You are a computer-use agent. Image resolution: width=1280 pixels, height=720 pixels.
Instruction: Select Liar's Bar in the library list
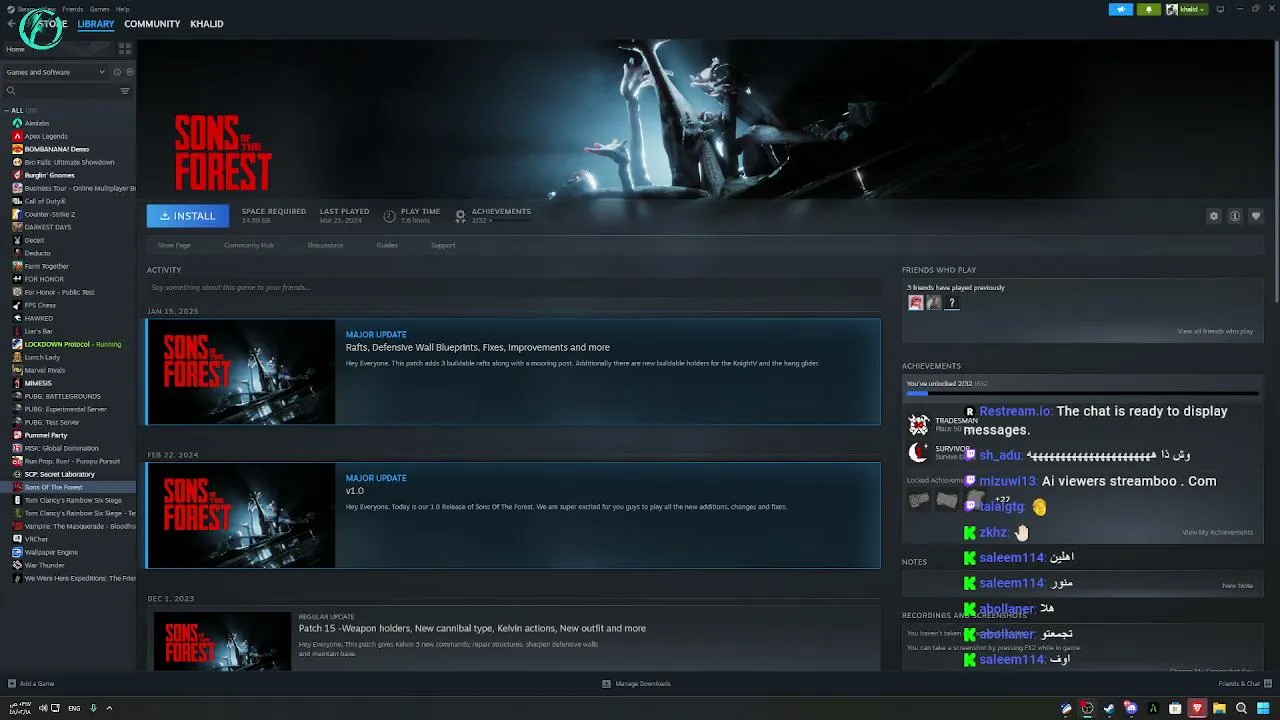[x=39, y=331]
